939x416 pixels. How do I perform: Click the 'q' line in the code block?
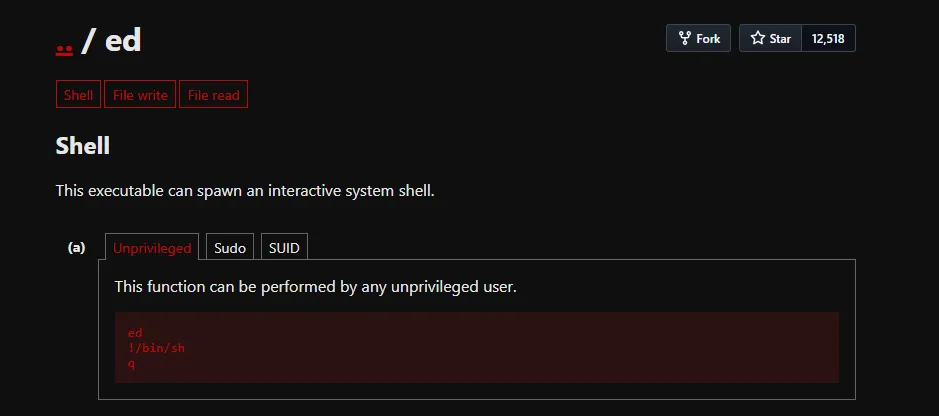pyautogui.click(x=131, y=364)
